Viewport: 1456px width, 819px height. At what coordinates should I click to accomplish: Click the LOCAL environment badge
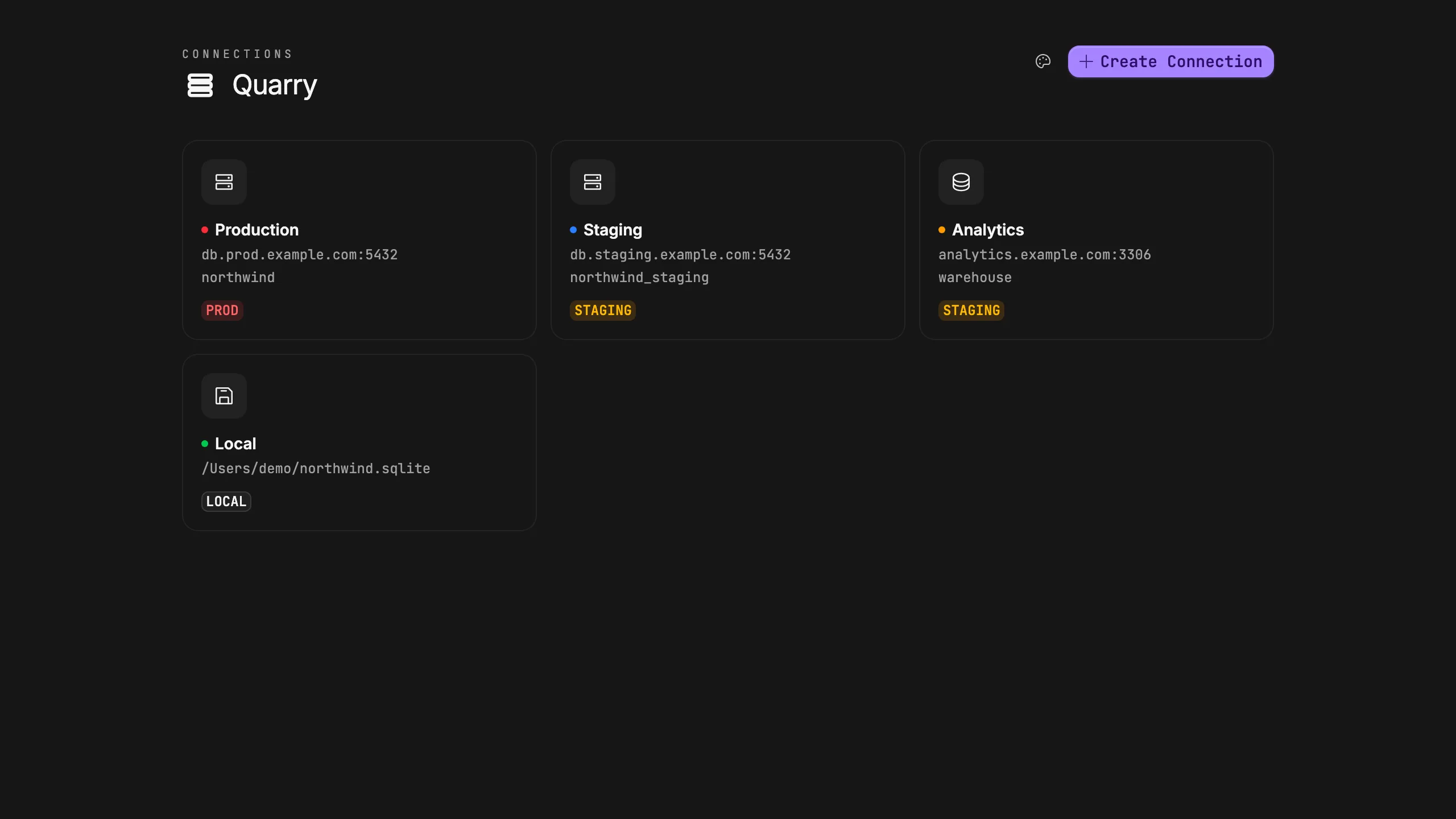pos(226,502)
